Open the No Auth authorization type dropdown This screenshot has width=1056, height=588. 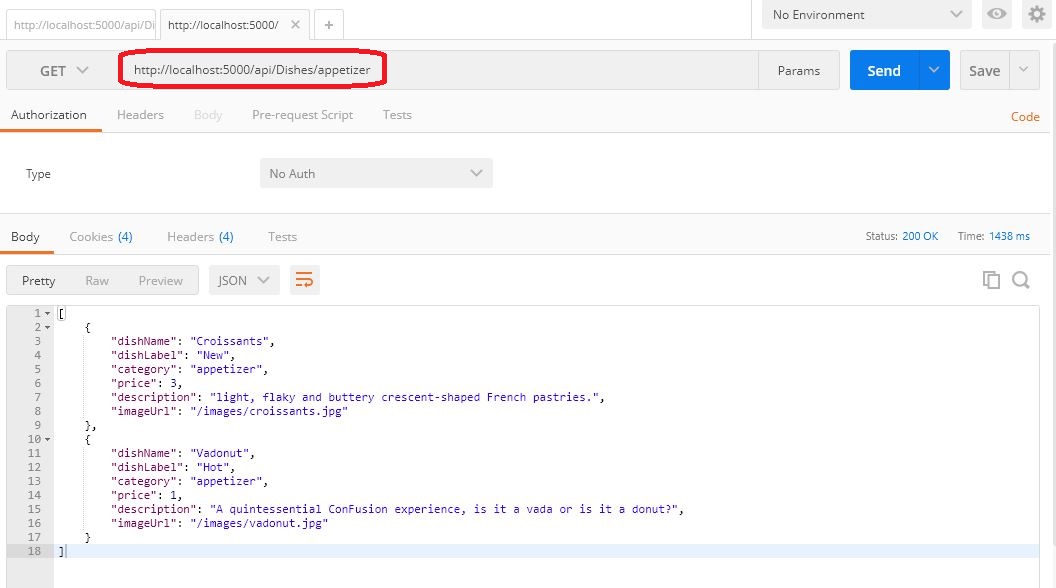376,173
